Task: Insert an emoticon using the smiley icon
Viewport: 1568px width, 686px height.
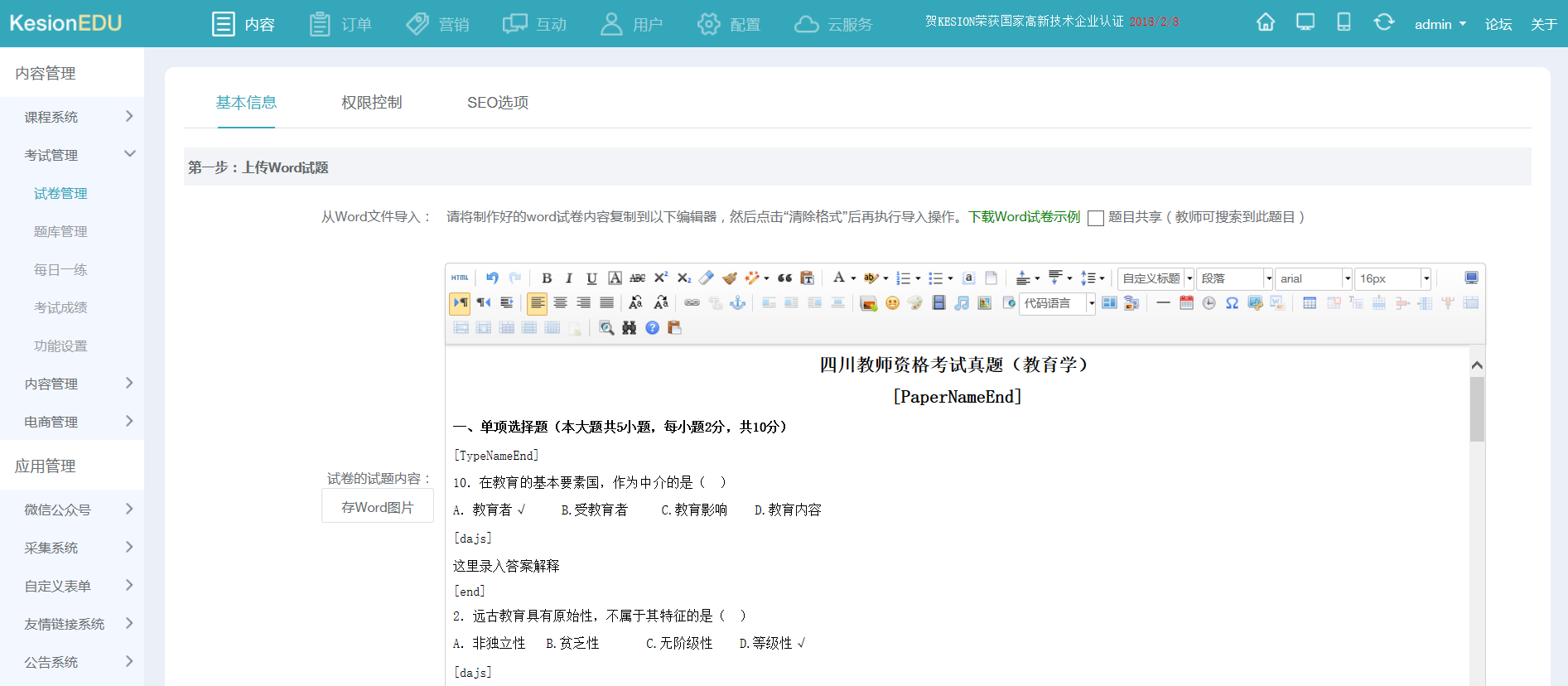Action: click(892, 303)
